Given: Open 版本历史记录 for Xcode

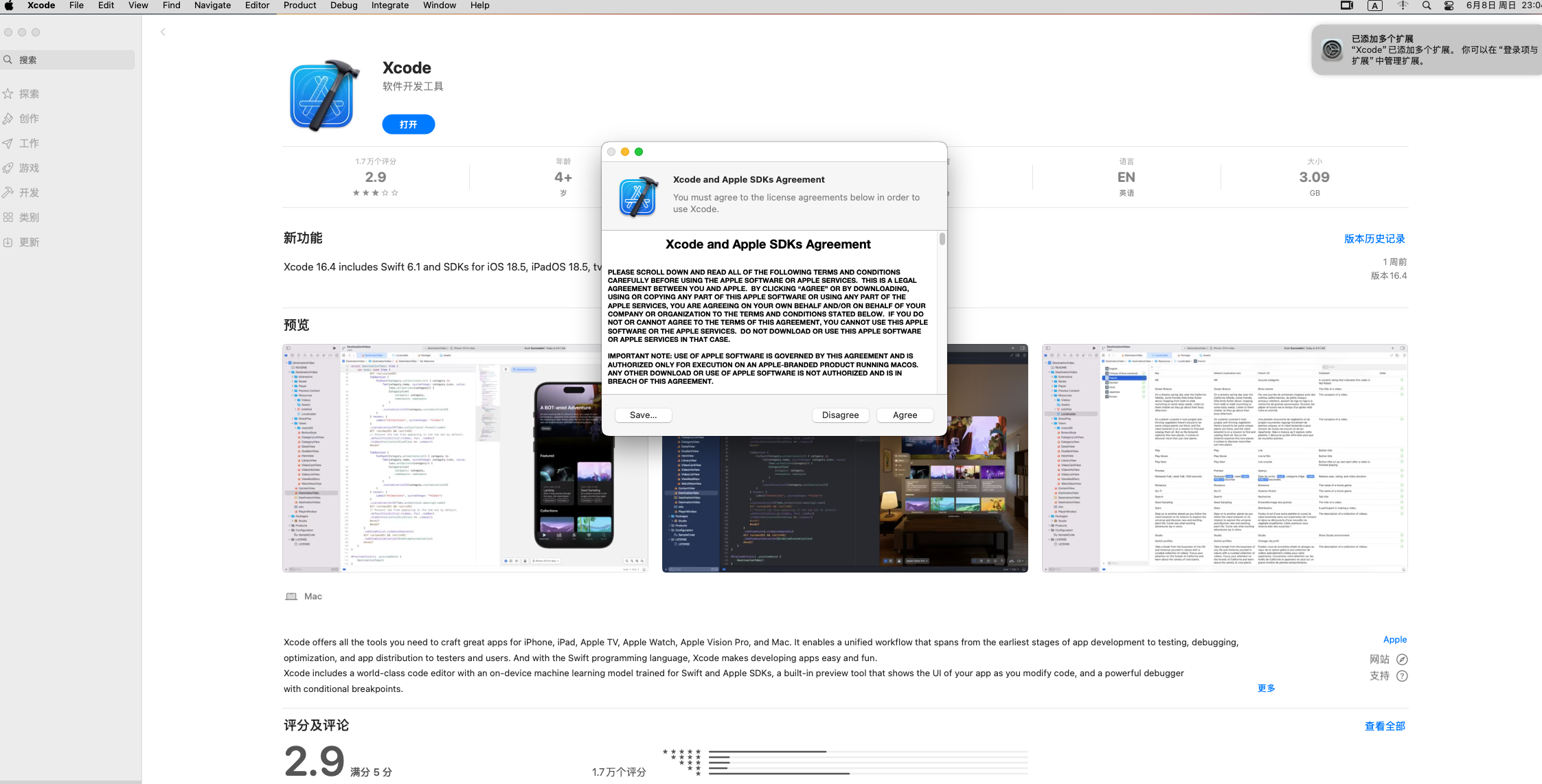Looking at the screenshot, I should 1374,238.
